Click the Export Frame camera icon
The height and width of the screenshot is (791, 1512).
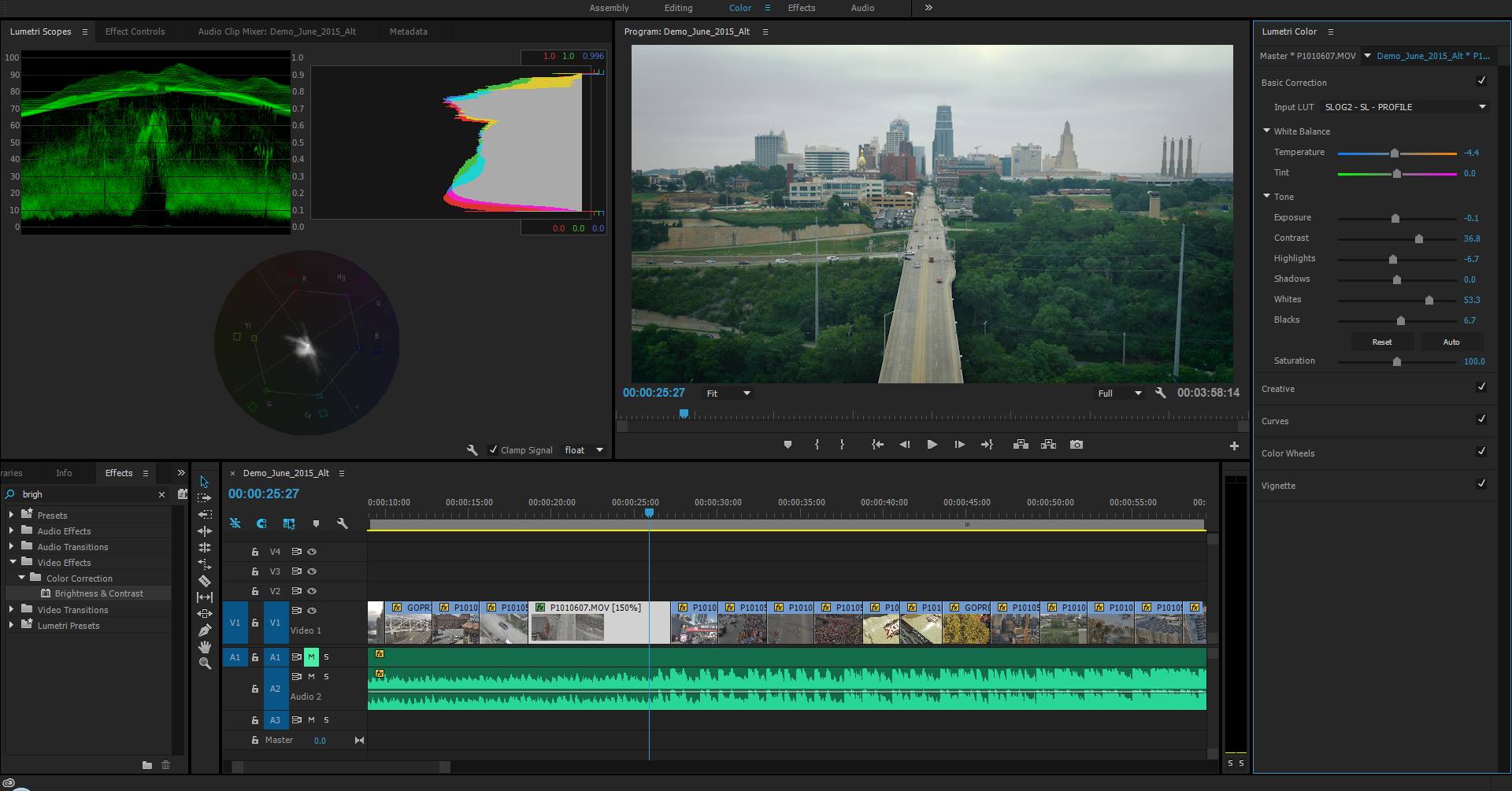click(x=1077, y=445)
